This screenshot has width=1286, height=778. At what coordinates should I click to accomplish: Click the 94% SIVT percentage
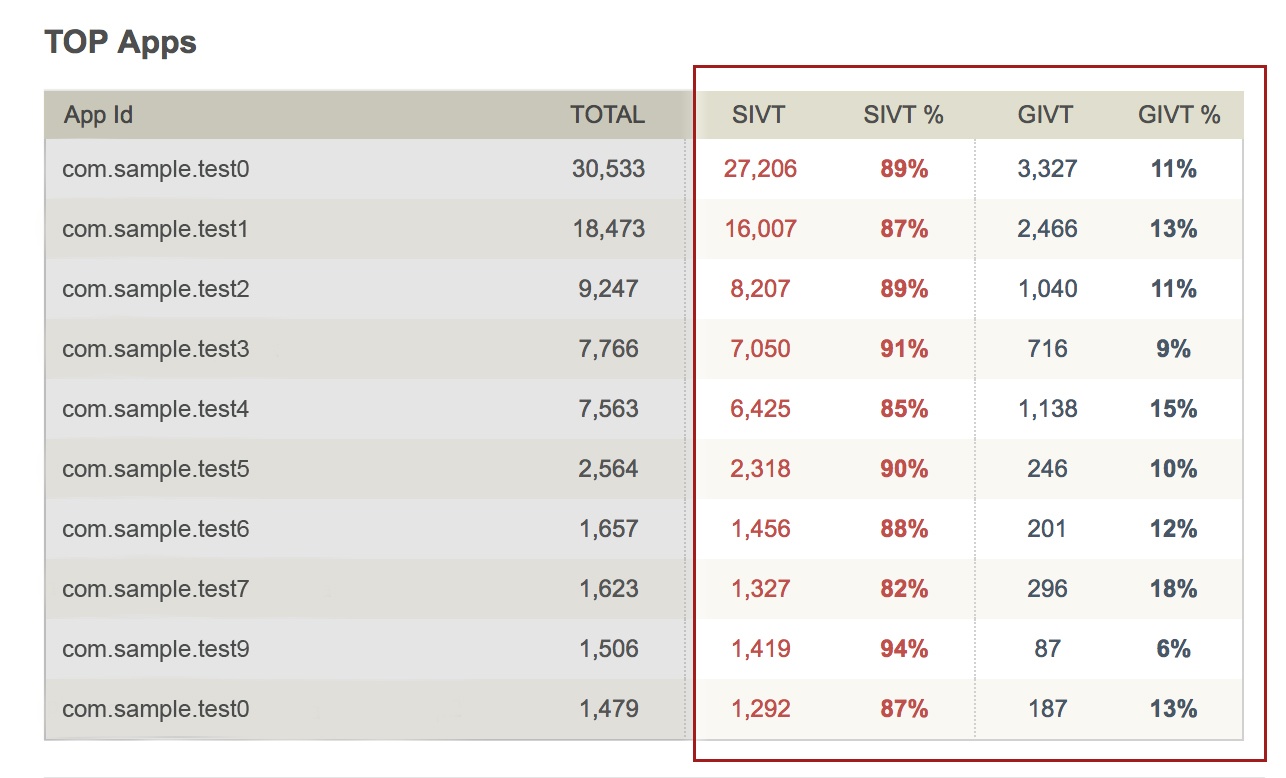click(x=904, y=649)
